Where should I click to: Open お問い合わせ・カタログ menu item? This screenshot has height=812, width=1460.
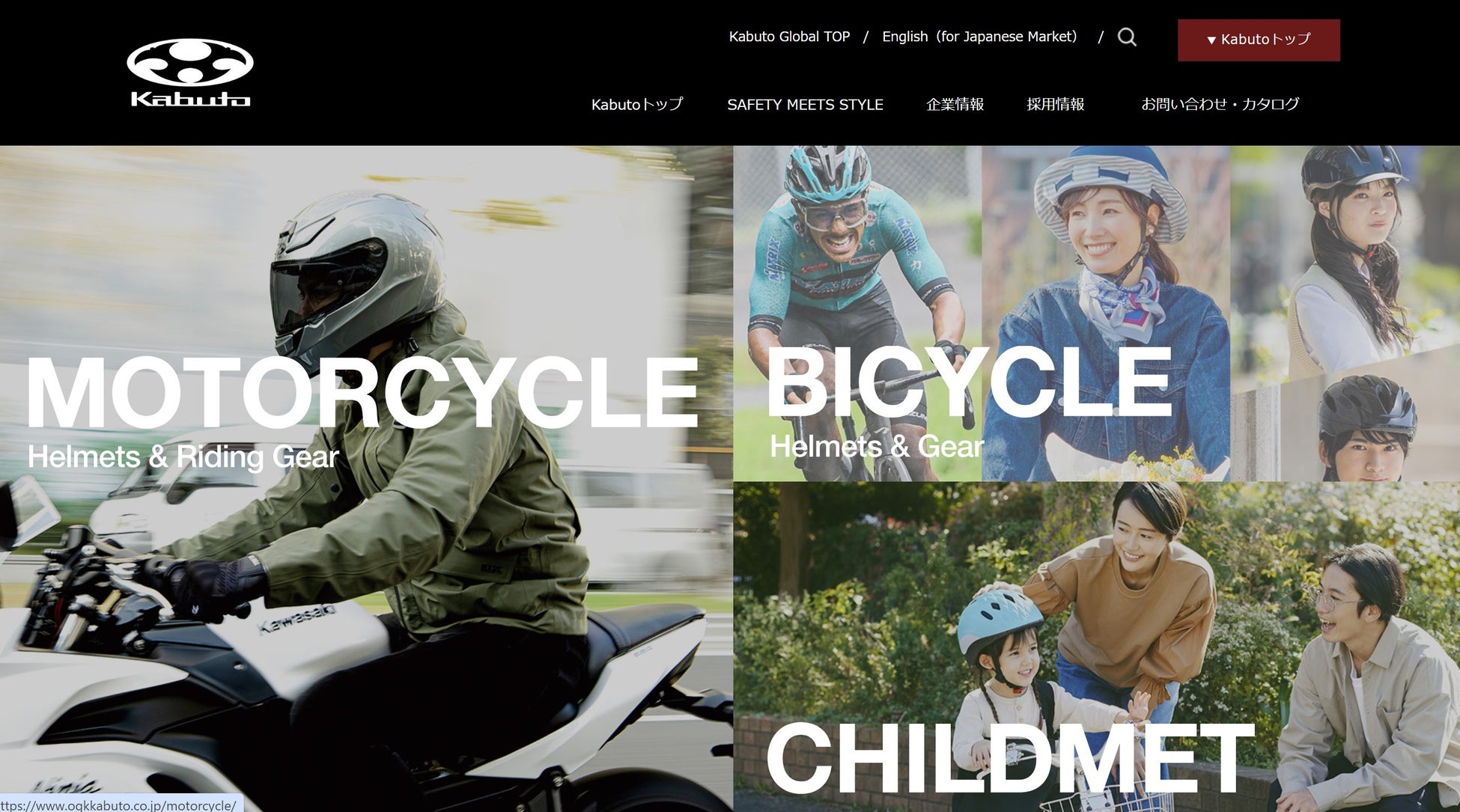click(x=1220, y=105)
